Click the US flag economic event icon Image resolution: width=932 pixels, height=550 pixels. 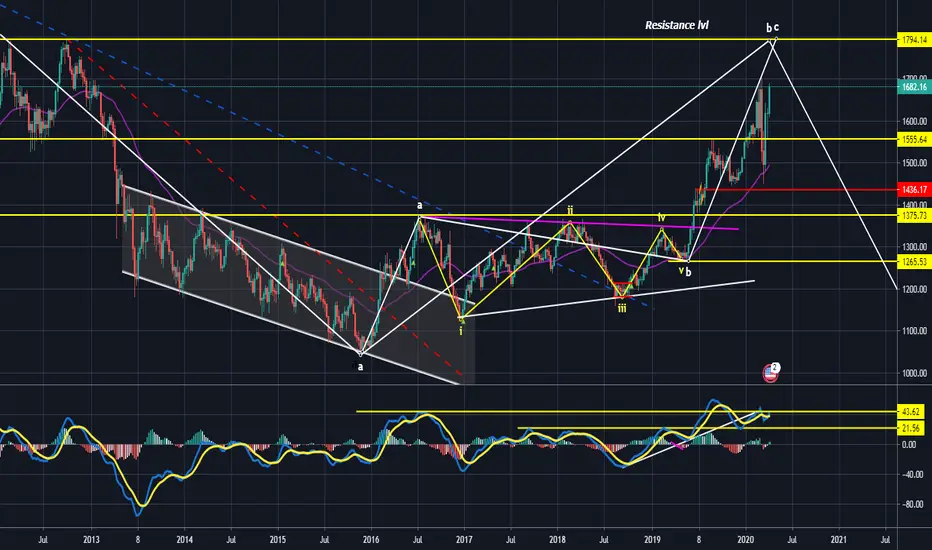pos(770,373)
